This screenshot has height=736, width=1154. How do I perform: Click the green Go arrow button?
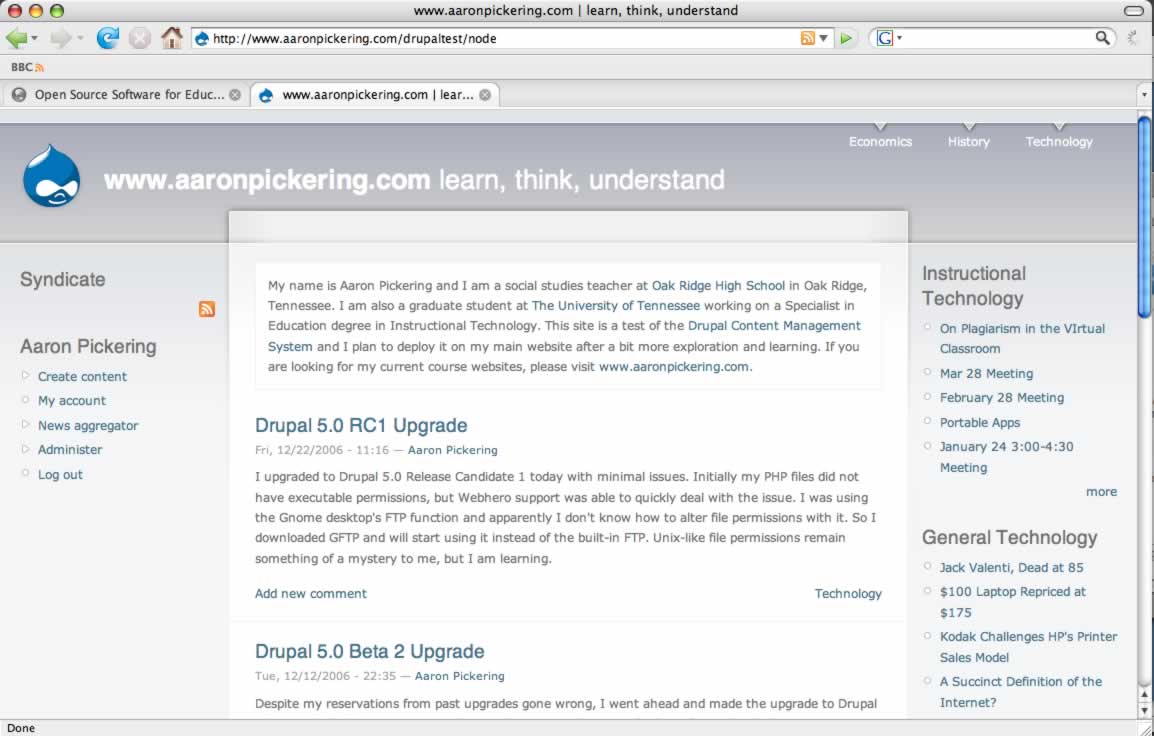[846, 38]
